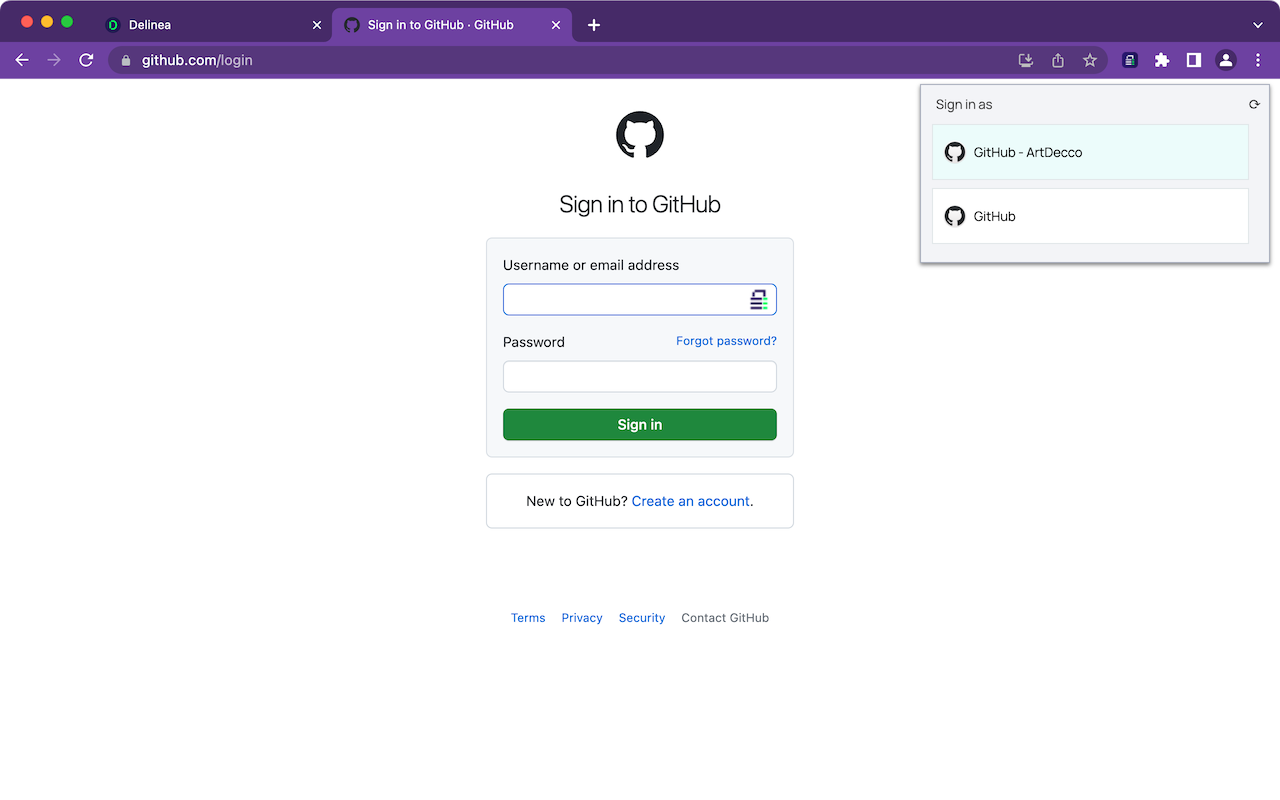Open the Privacy footer link

[582, 618]
